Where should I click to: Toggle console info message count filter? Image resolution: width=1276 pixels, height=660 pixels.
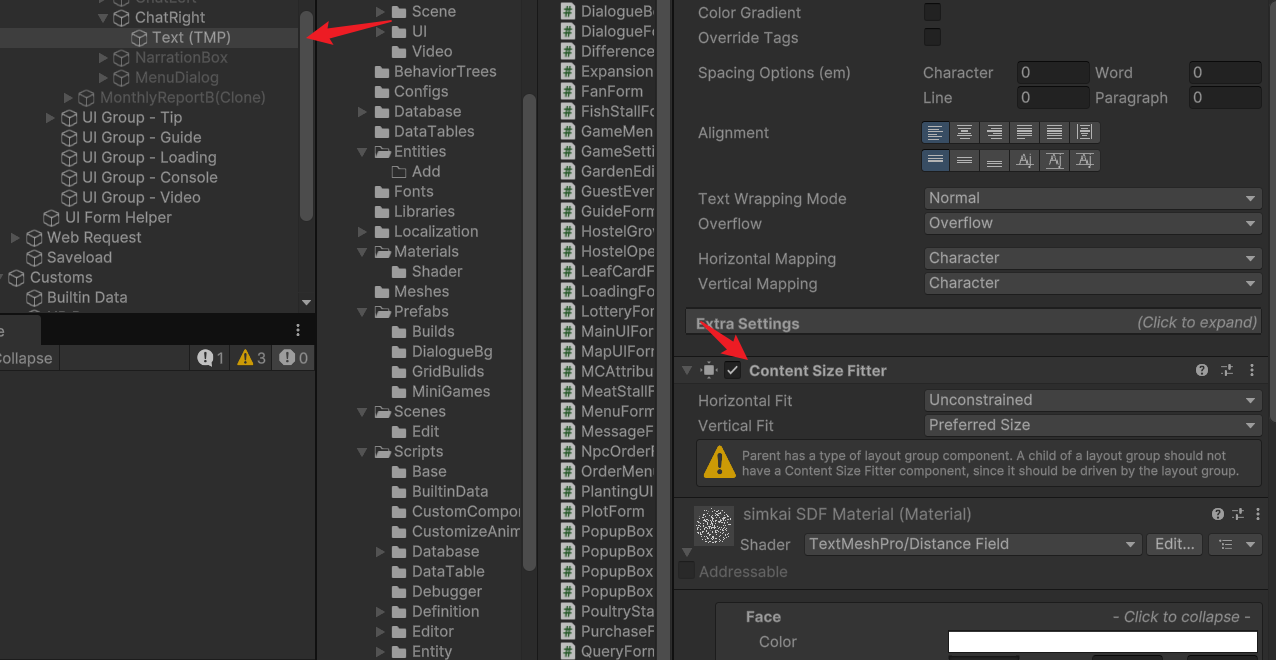210,358
